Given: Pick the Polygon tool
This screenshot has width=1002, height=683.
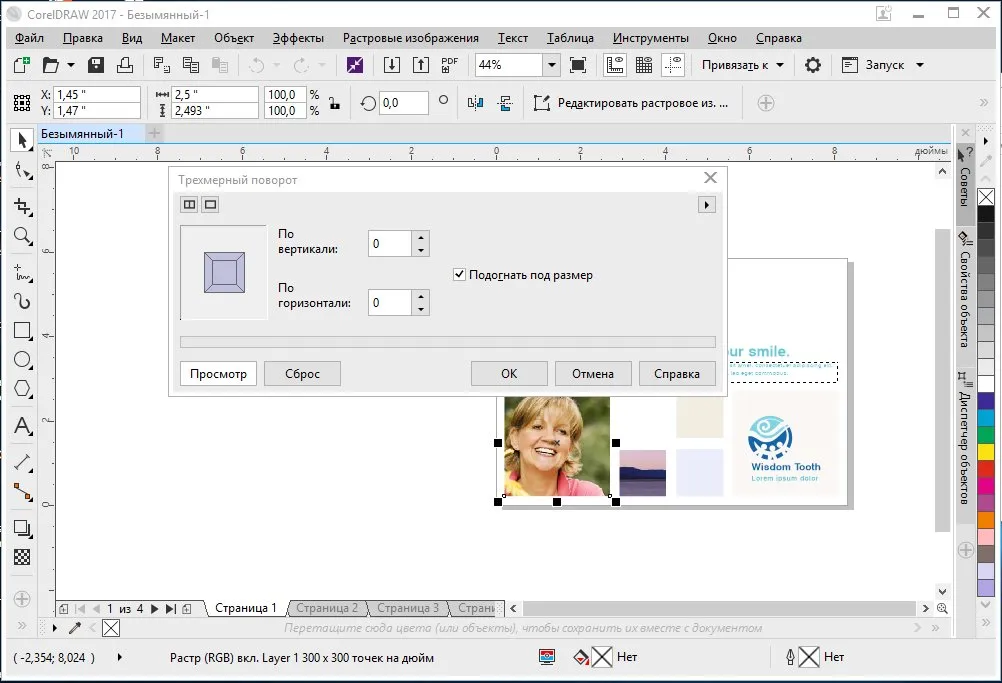Looking at the screenshot, I should pyautogui.click(x=22, y=388).
